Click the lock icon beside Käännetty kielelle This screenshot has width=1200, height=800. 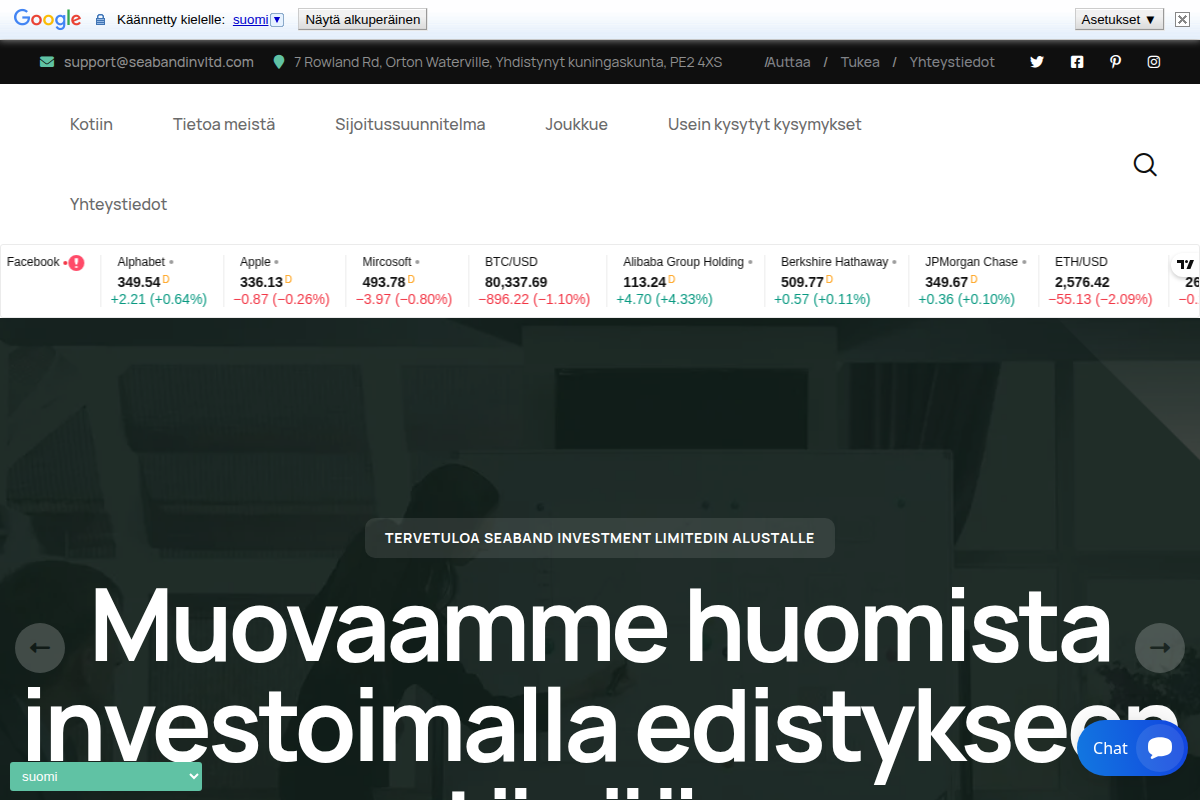click(100, 20)
